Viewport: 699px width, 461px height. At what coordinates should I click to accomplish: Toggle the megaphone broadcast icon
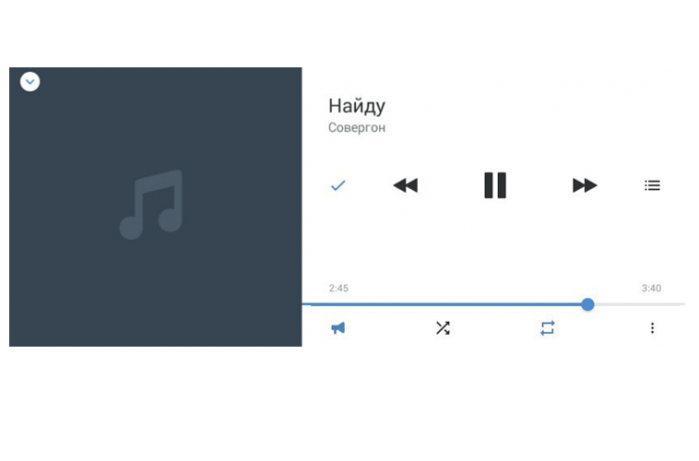(338, 329)
